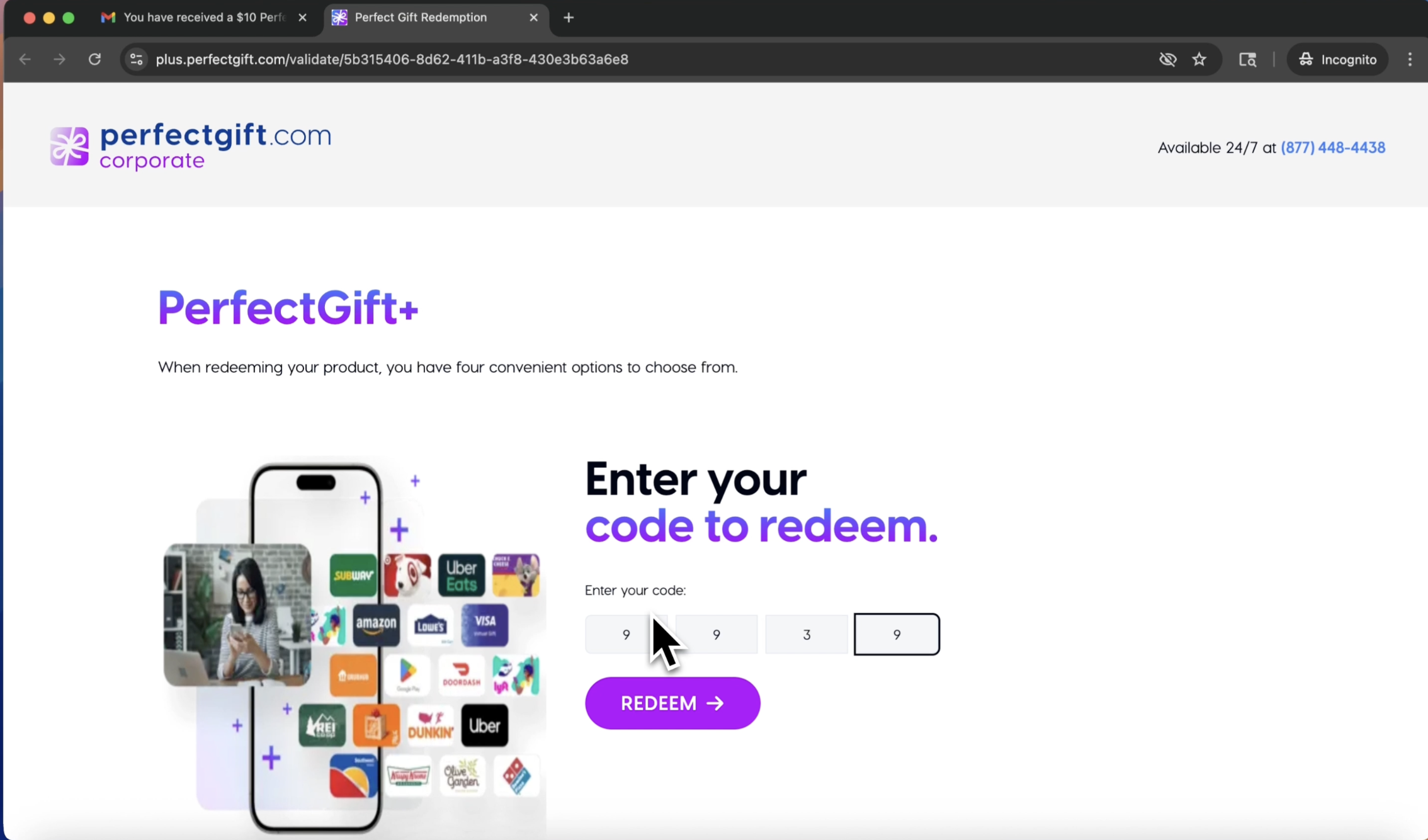Image resolution: width=1428 pixels, height=840 pixels.
Task: Open the site information icon in address bar
Action: point(136,59)
